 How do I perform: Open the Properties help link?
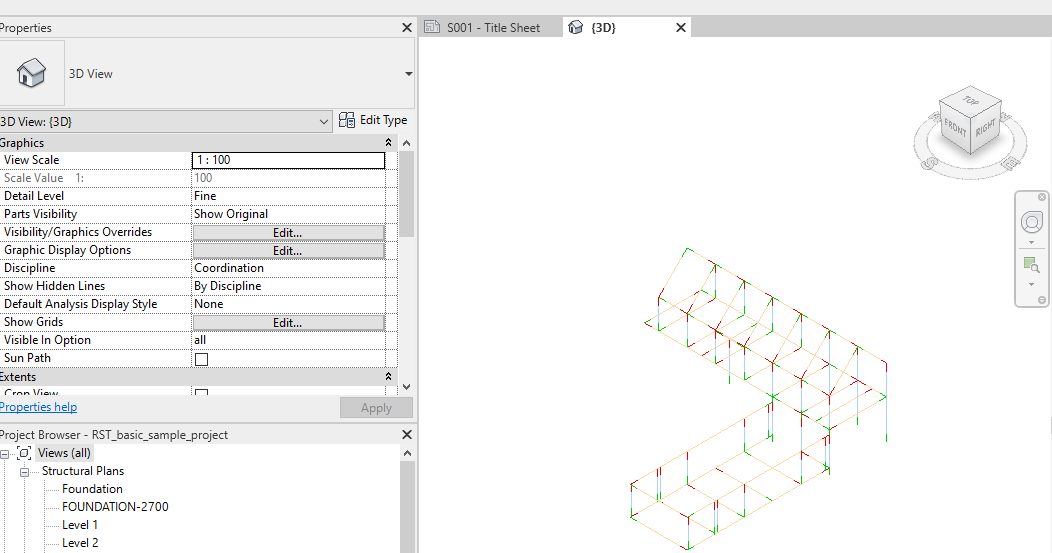click(x=38, y=407)
